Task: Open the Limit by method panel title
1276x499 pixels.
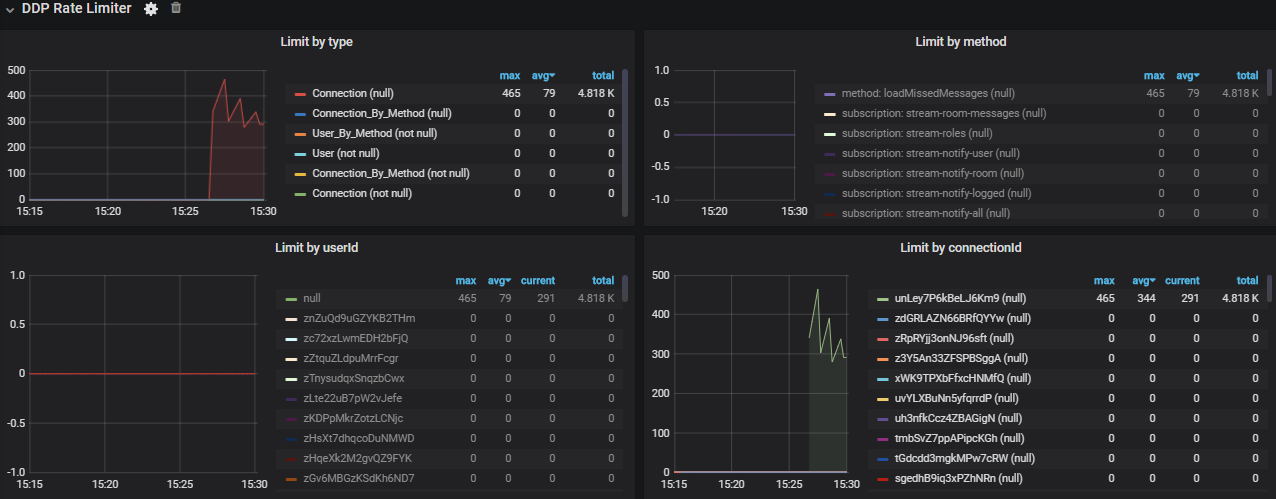Action: point(961,42)
